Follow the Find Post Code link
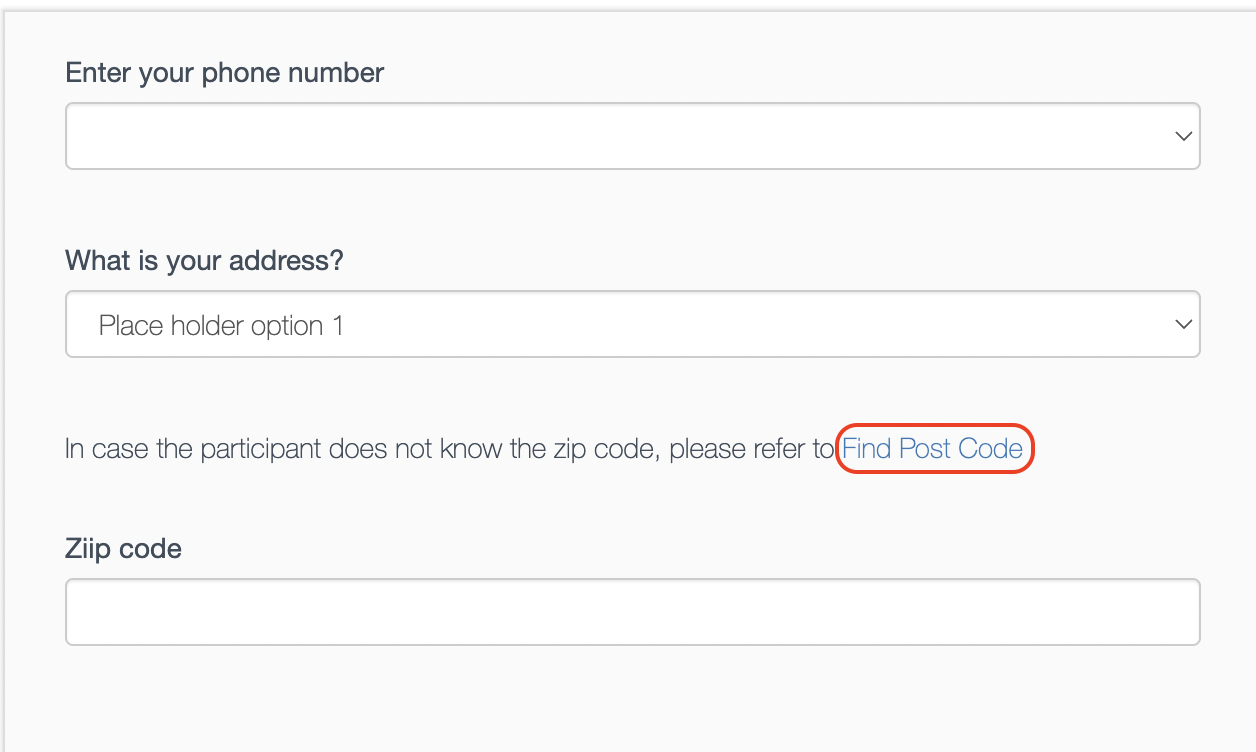1256x752 pixels. pos(932,448)
